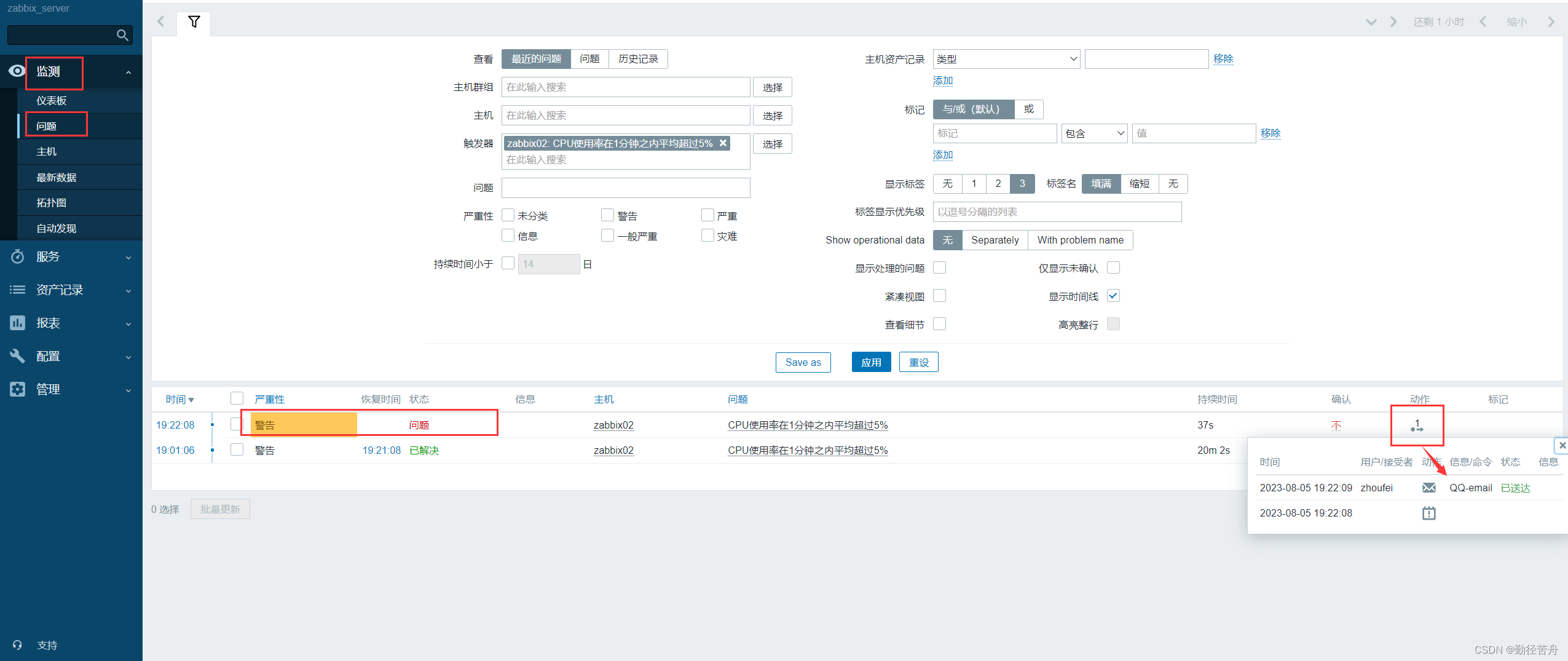The width and height of the screenshot is (1568, 661).
Task: Click 添加 link under 主机资产记录
Action: coord(943,81)
